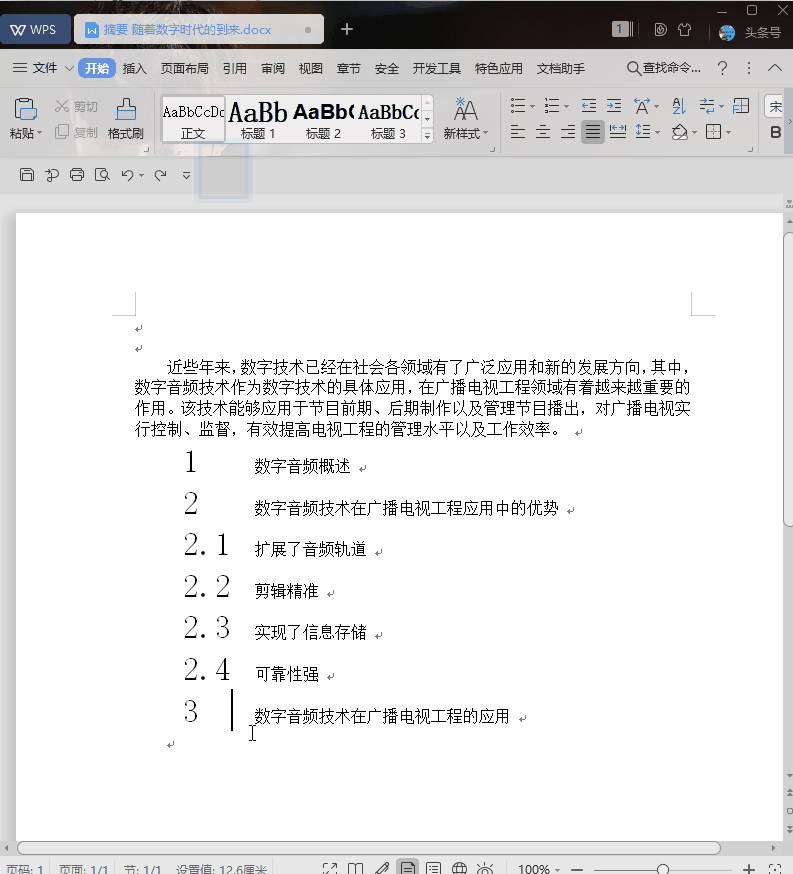The image size is (793, 874).
Task: Select the document tab 摘要 随着数字时代的到来.docx
Action: (199, 30)
